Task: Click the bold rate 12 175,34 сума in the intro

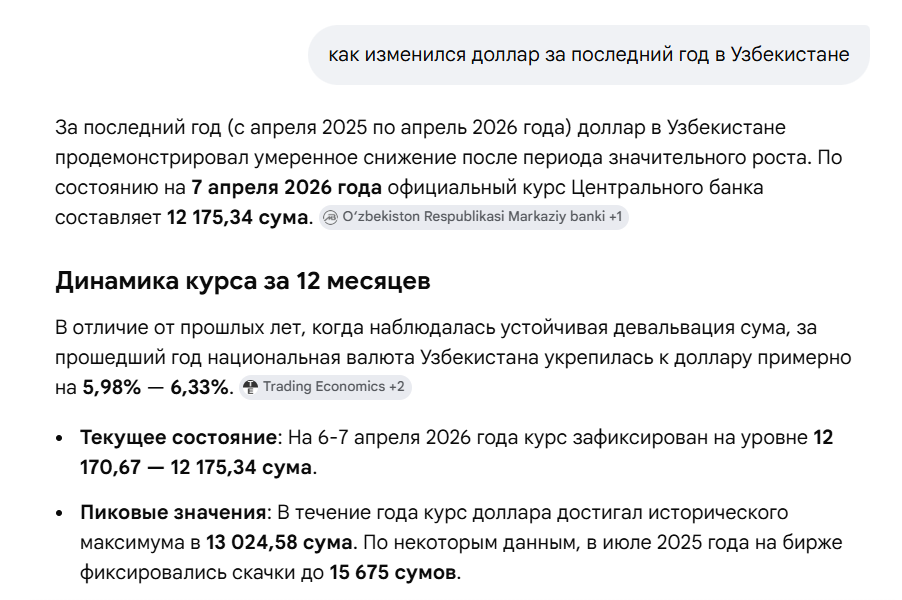Action: pyautogui.click(x=239, y=217)
